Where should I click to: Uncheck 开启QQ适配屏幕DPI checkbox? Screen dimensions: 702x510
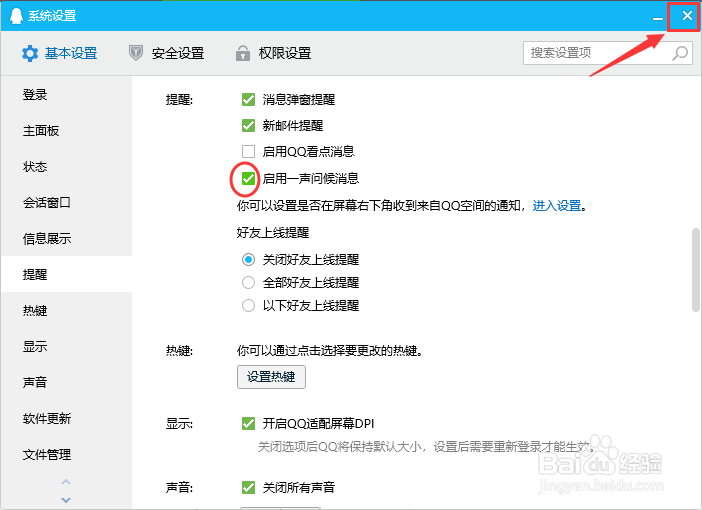[248, 423]
